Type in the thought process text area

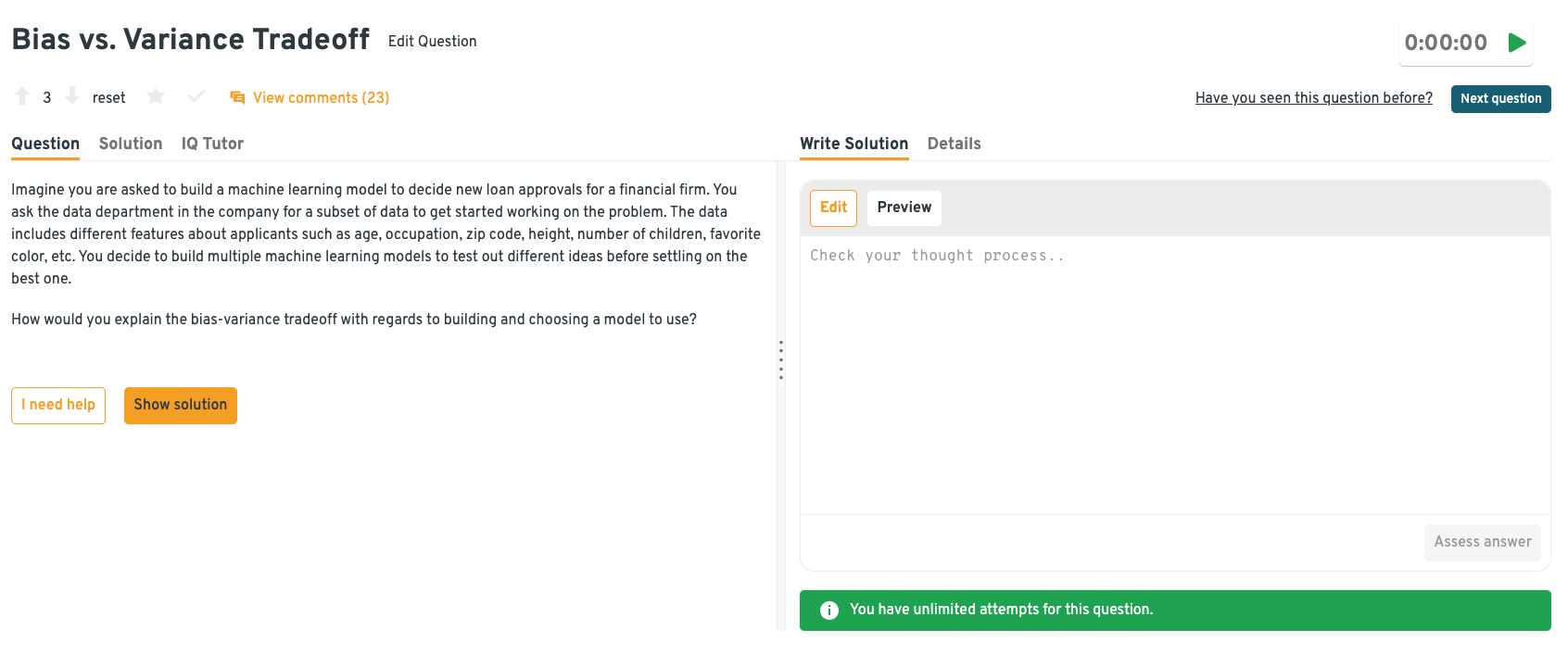tap(1174, 371)
